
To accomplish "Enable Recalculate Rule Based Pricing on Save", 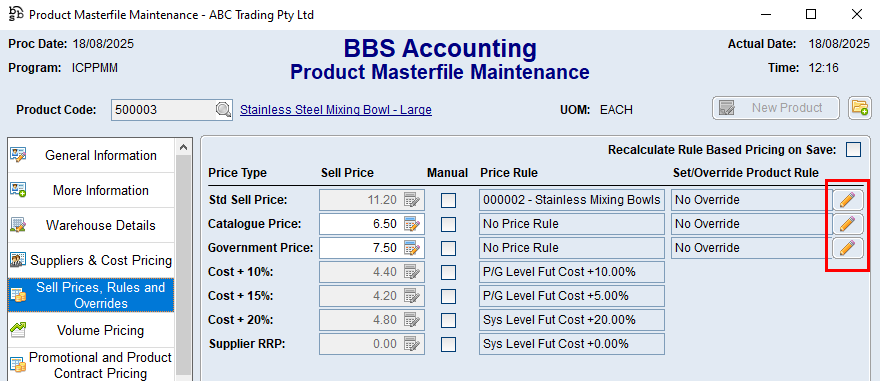I will (x=854, y=150).
